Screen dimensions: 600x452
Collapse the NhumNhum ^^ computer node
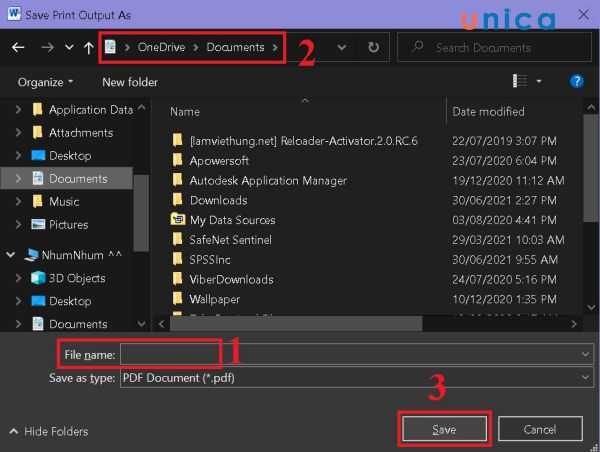pyautogui.click(x=11, y=255)
